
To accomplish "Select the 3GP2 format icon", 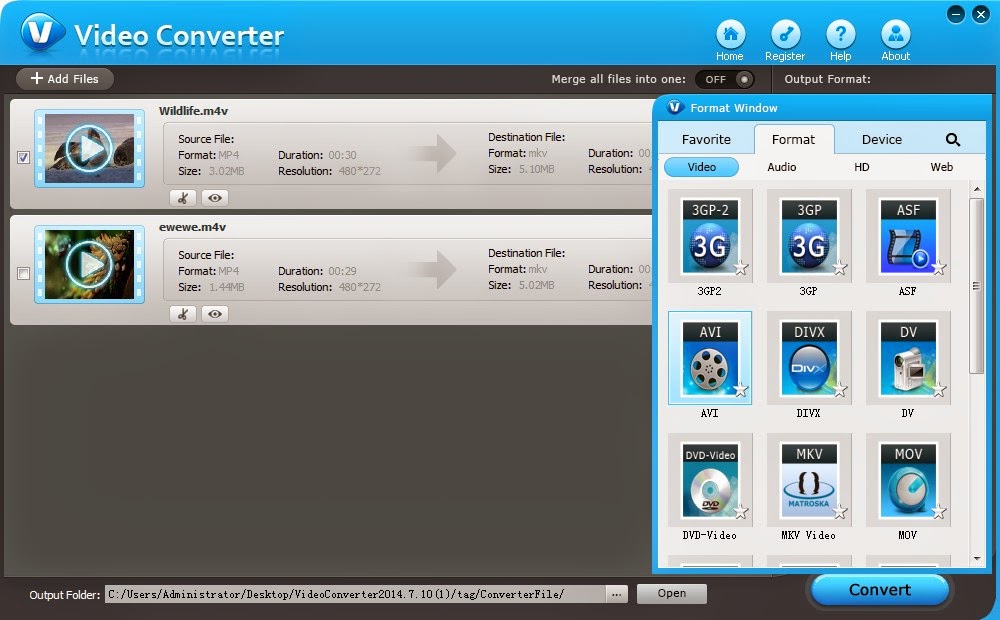I will [x=710, y=237].
